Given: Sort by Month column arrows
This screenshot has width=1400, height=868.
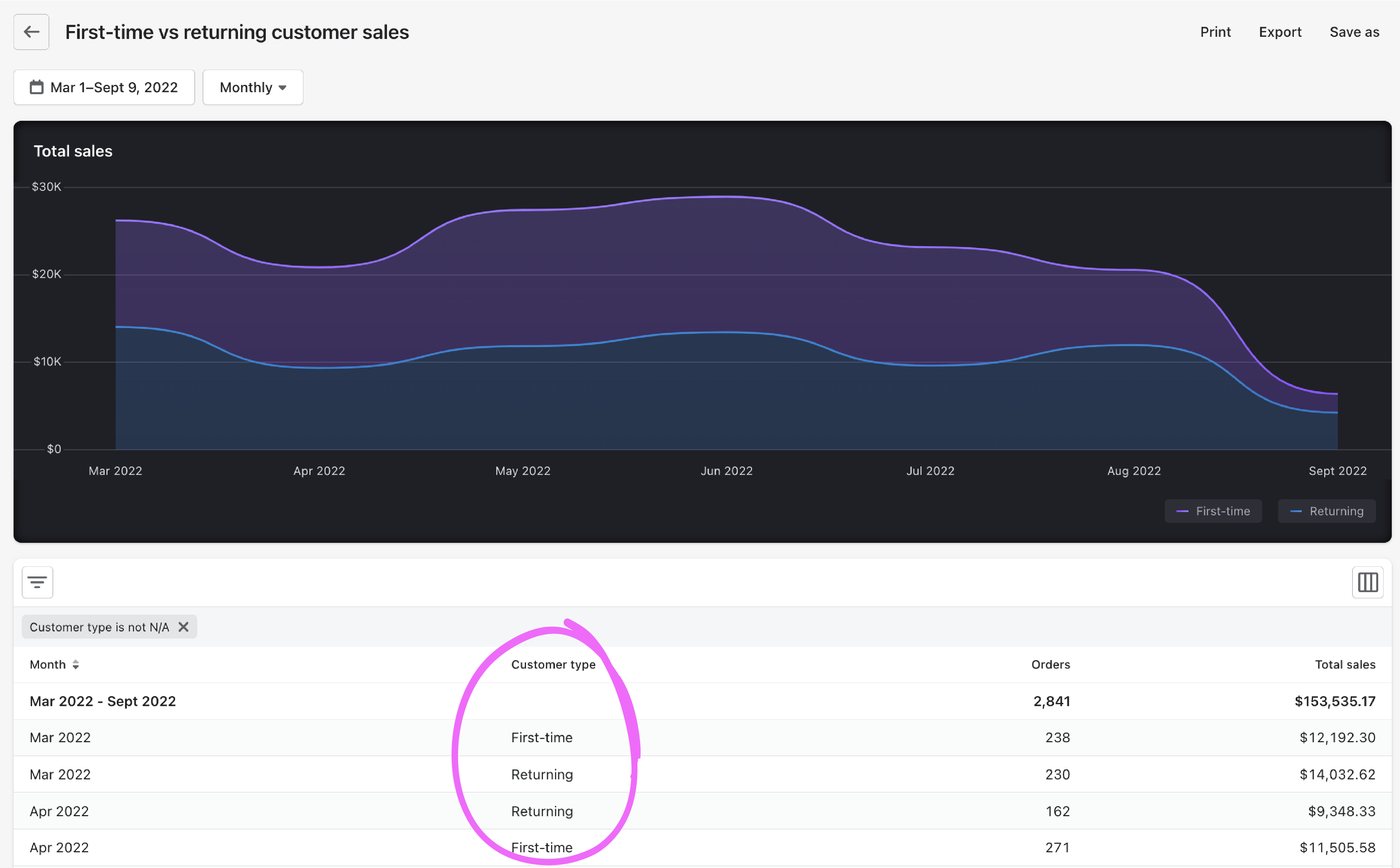Looking at the screenshot, I should tap(76, 665).
